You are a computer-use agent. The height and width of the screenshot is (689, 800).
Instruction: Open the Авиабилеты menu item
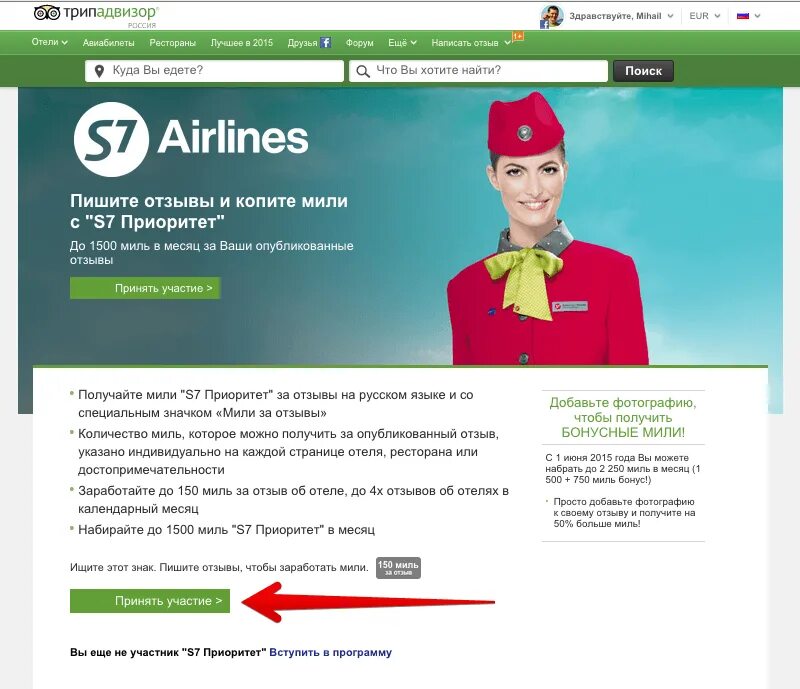click(109, 43)
